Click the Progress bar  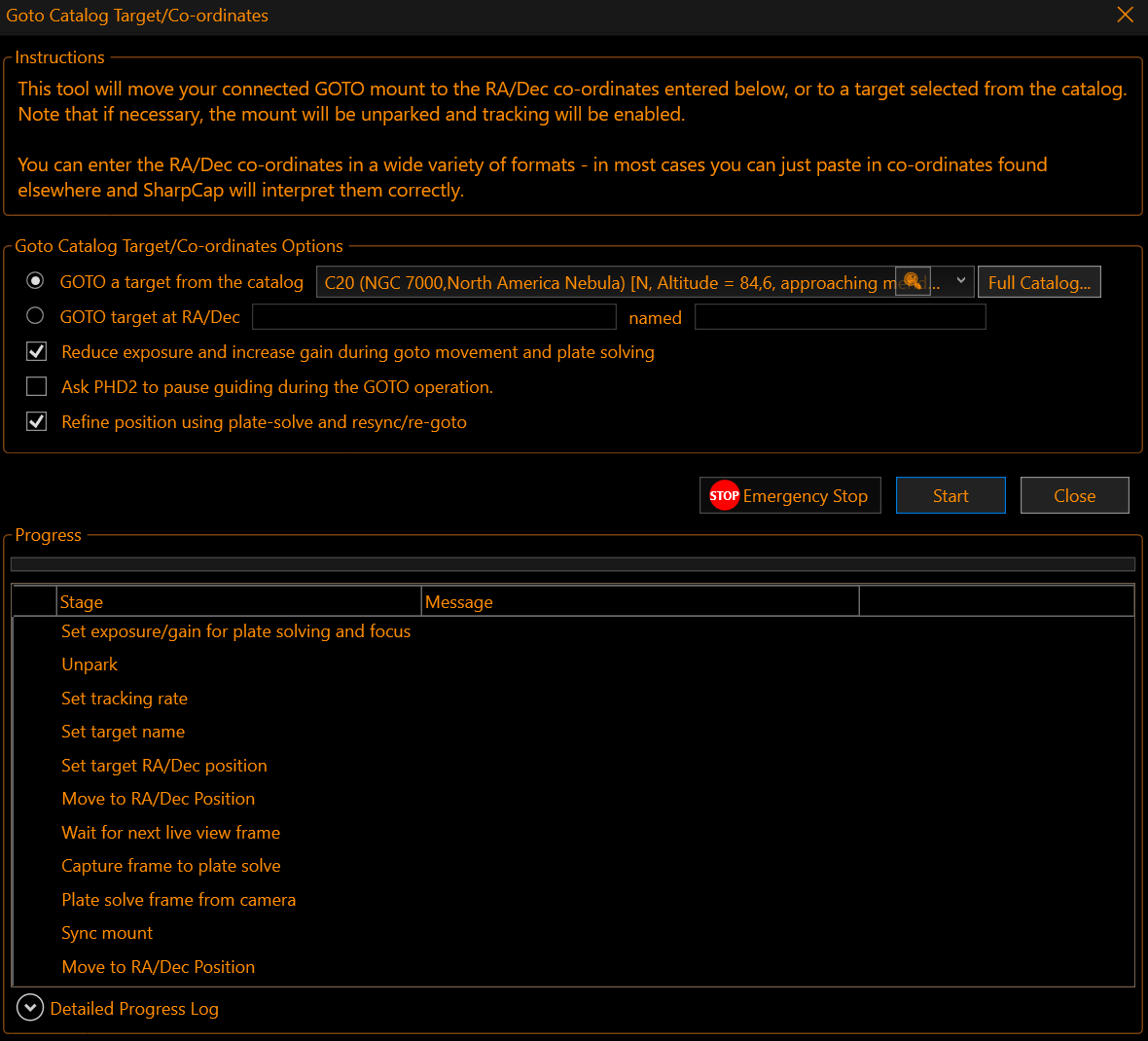tap(572, 563)
